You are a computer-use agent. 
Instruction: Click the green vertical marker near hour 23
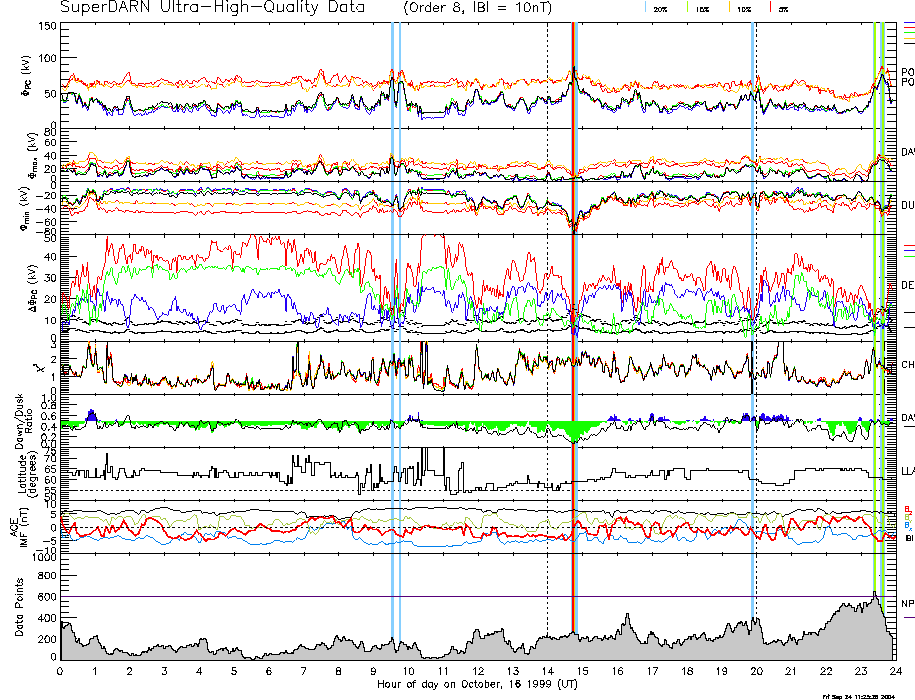pyautogui.click(x=874, y=300)
